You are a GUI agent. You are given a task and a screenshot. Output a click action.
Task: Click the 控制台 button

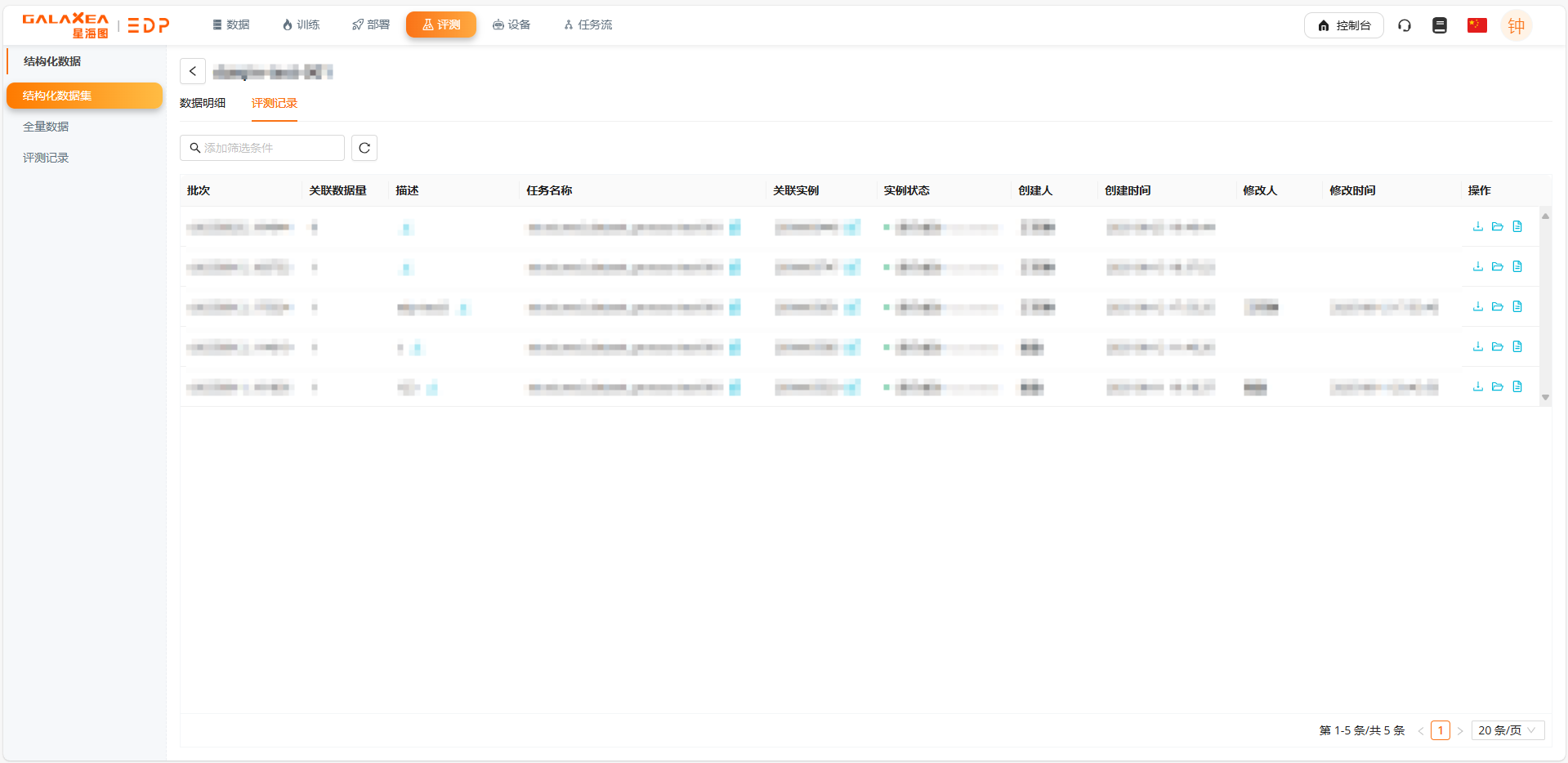1343,25
